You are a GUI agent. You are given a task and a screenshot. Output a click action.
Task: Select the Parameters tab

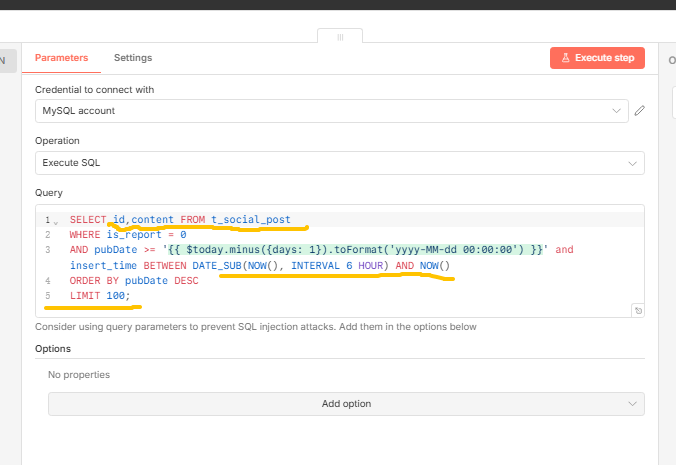[x=61, y=58]
